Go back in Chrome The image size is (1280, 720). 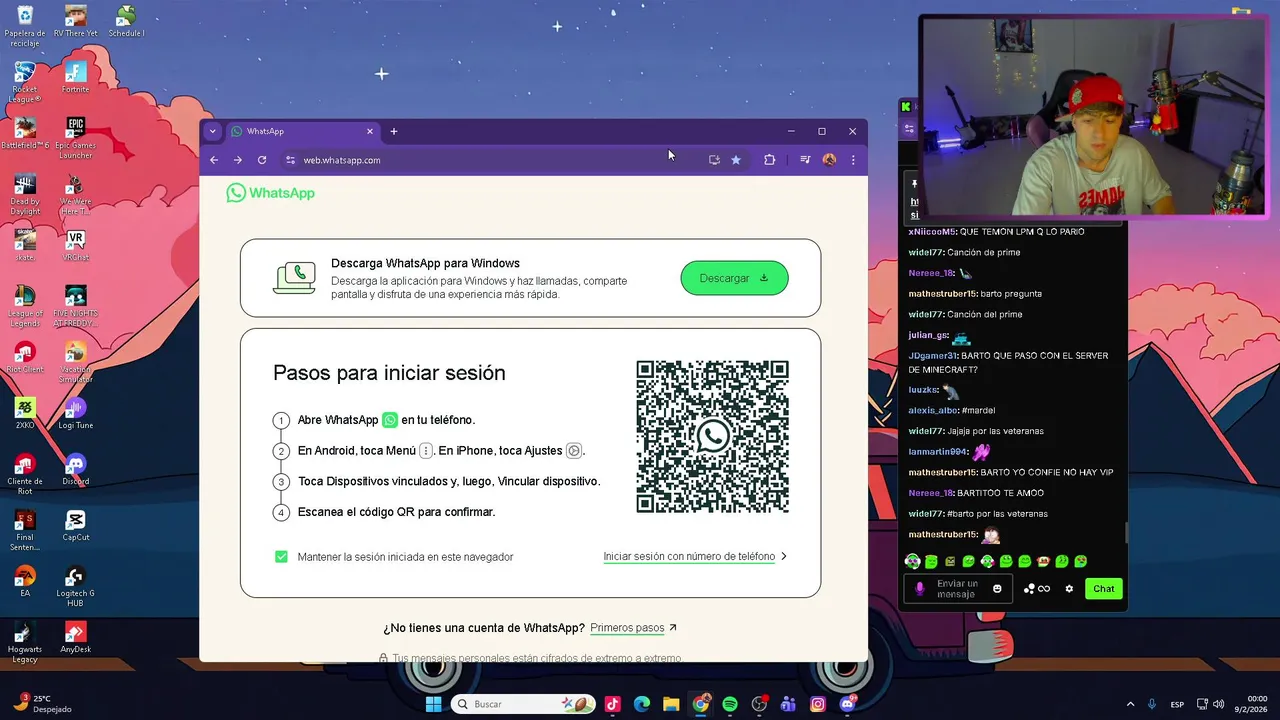tap(214, 160)
